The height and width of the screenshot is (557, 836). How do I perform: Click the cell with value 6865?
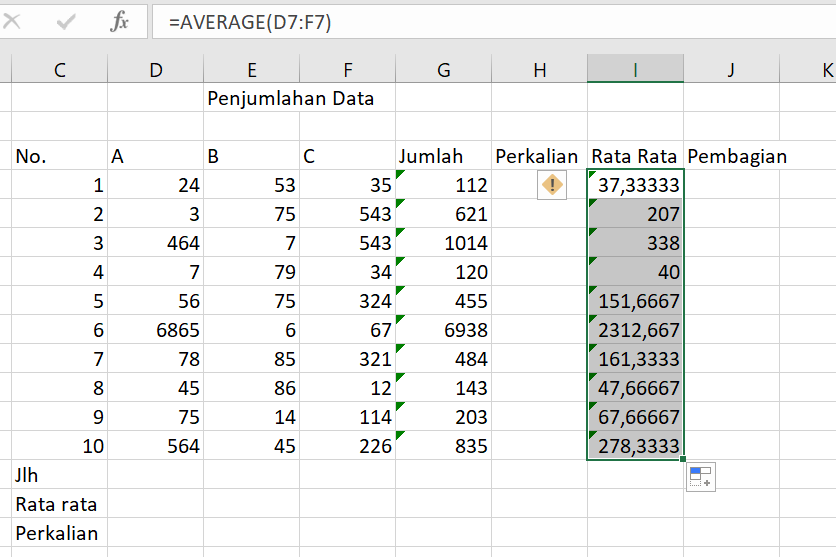[155, 330]
